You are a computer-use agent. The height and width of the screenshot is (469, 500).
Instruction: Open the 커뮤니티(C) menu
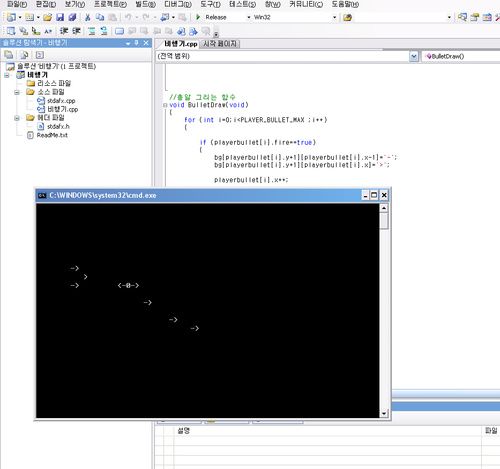click(306, 4)
